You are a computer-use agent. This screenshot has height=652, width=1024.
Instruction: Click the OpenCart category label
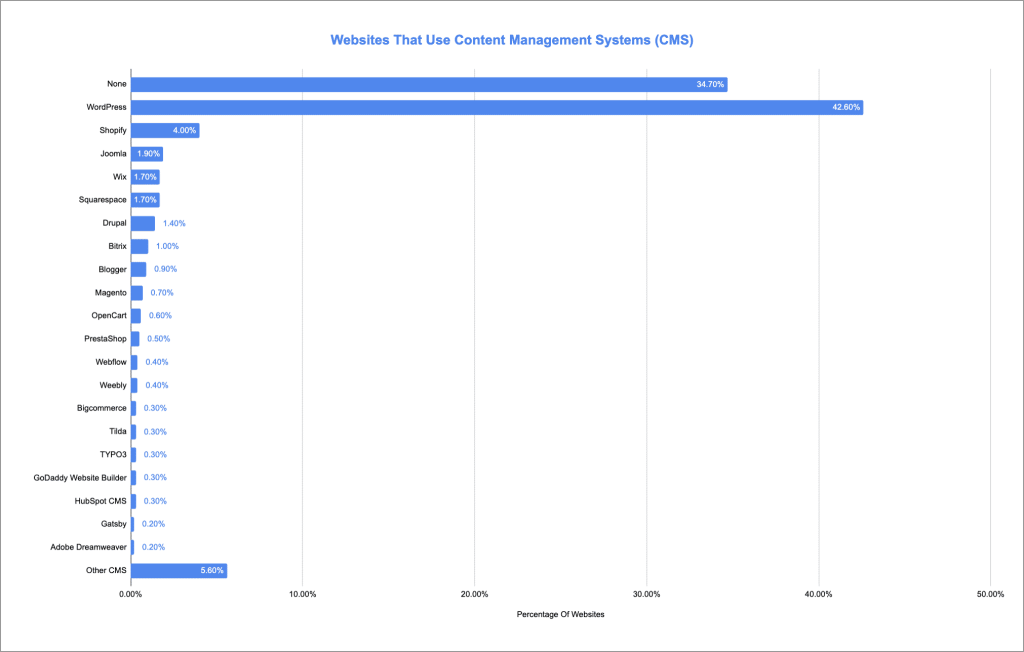coord(109,316)
